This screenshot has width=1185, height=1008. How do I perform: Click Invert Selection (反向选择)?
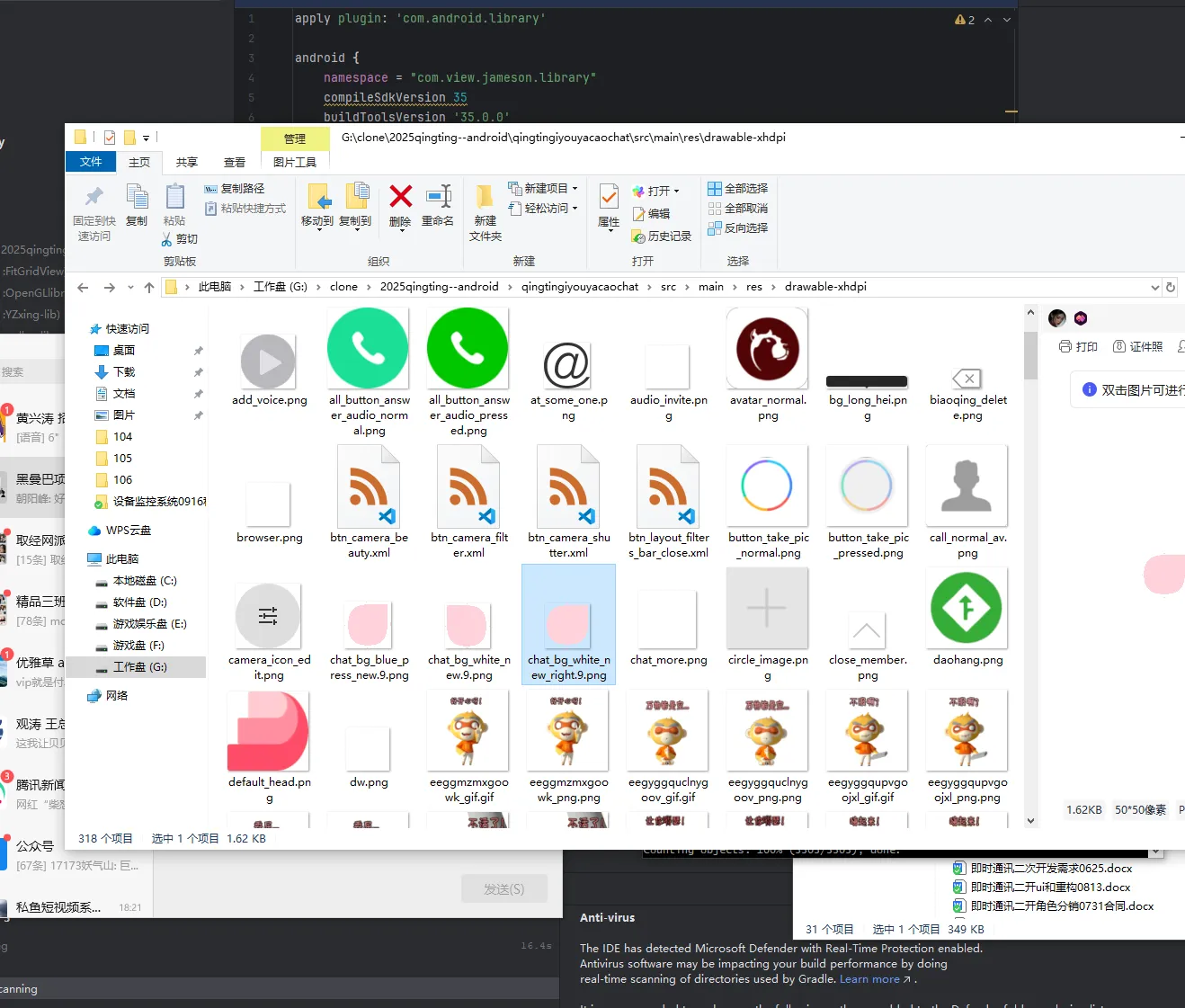[738, 228]
